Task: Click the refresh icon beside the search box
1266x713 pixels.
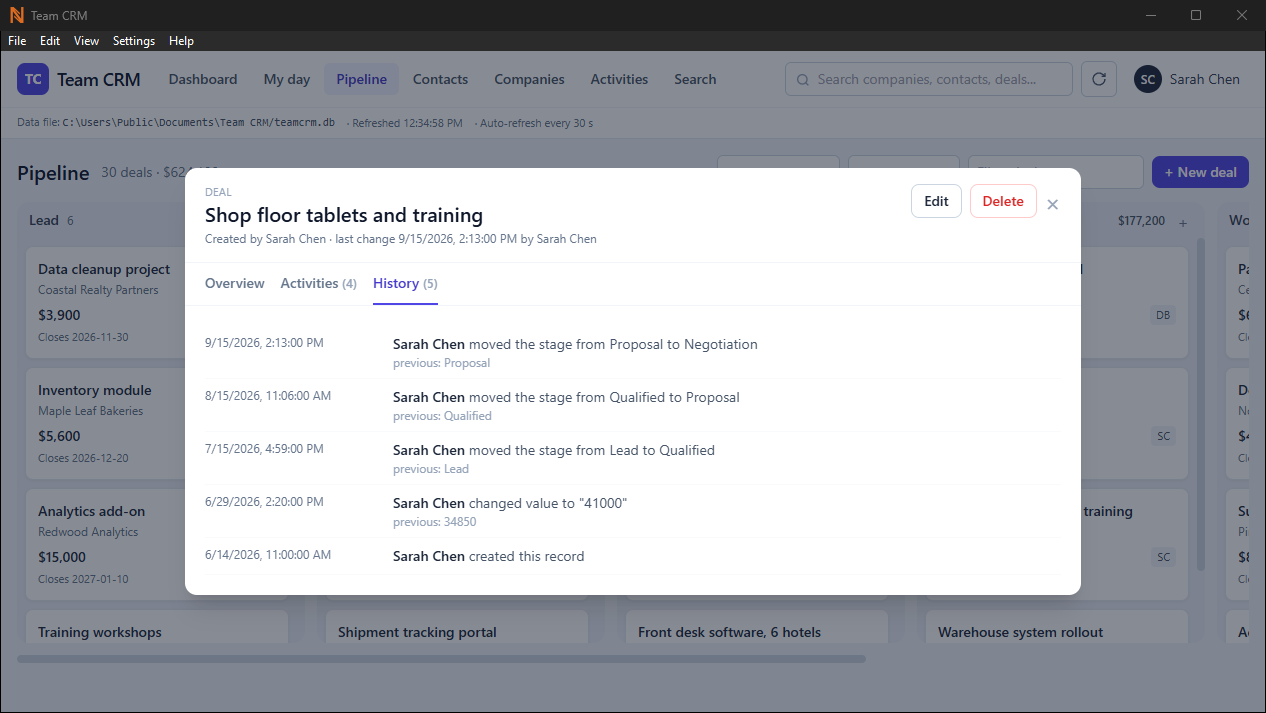Action: coord(1099,79)
